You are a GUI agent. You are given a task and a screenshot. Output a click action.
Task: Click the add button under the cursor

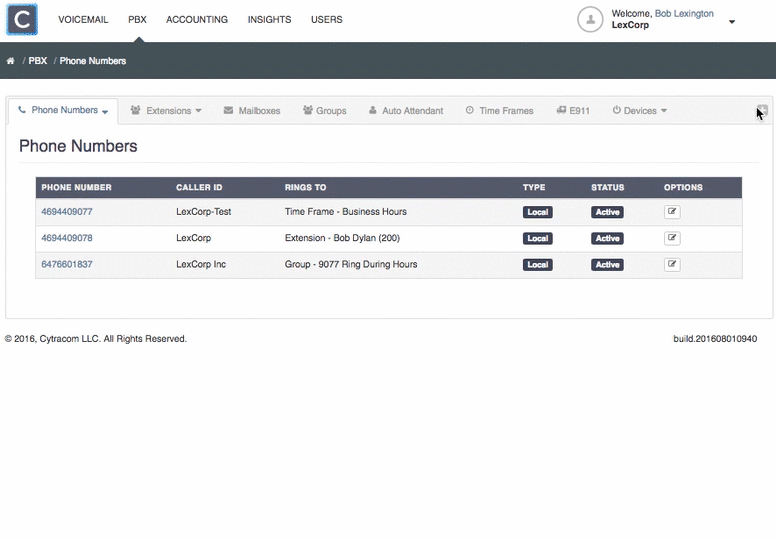click(x=762, y=110)
